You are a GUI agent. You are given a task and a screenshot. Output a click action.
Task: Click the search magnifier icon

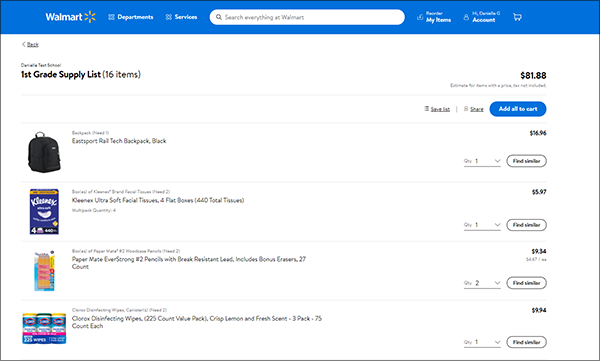pyautogui.click(x=219, y=17)
